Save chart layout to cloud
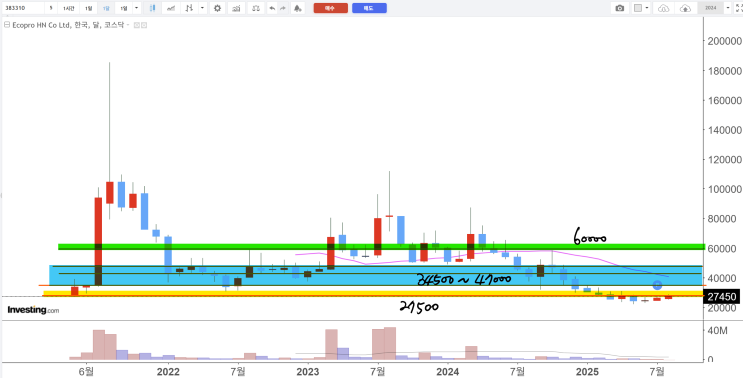 [685, 8]
